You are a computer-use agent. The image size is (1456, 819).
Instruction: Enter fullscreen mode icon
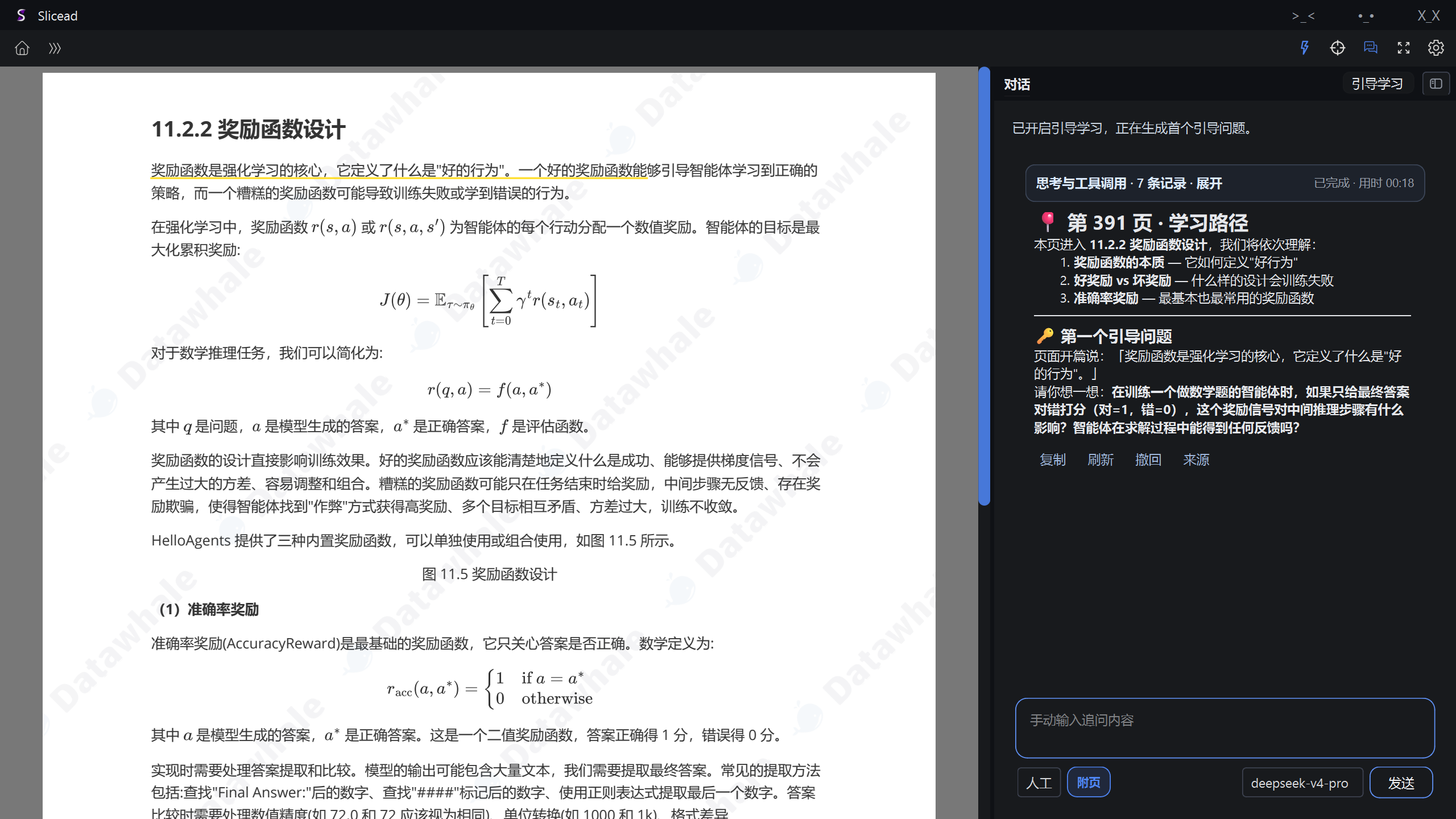[1404, 48]
